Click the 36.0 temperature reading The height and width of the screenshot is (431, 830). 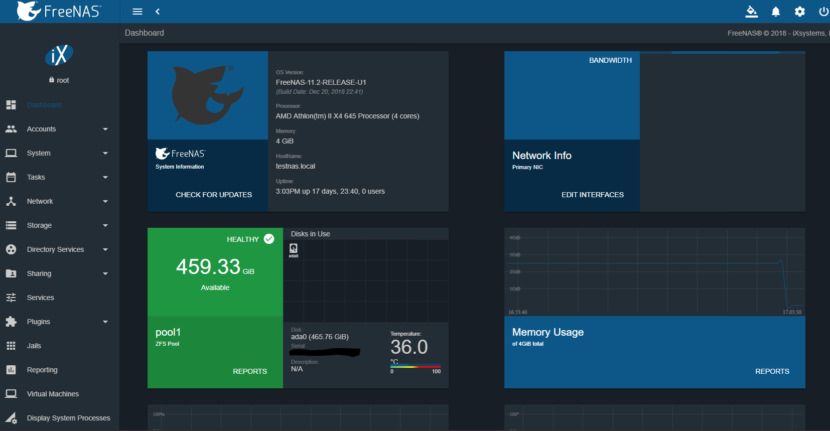tap(409, 347)
